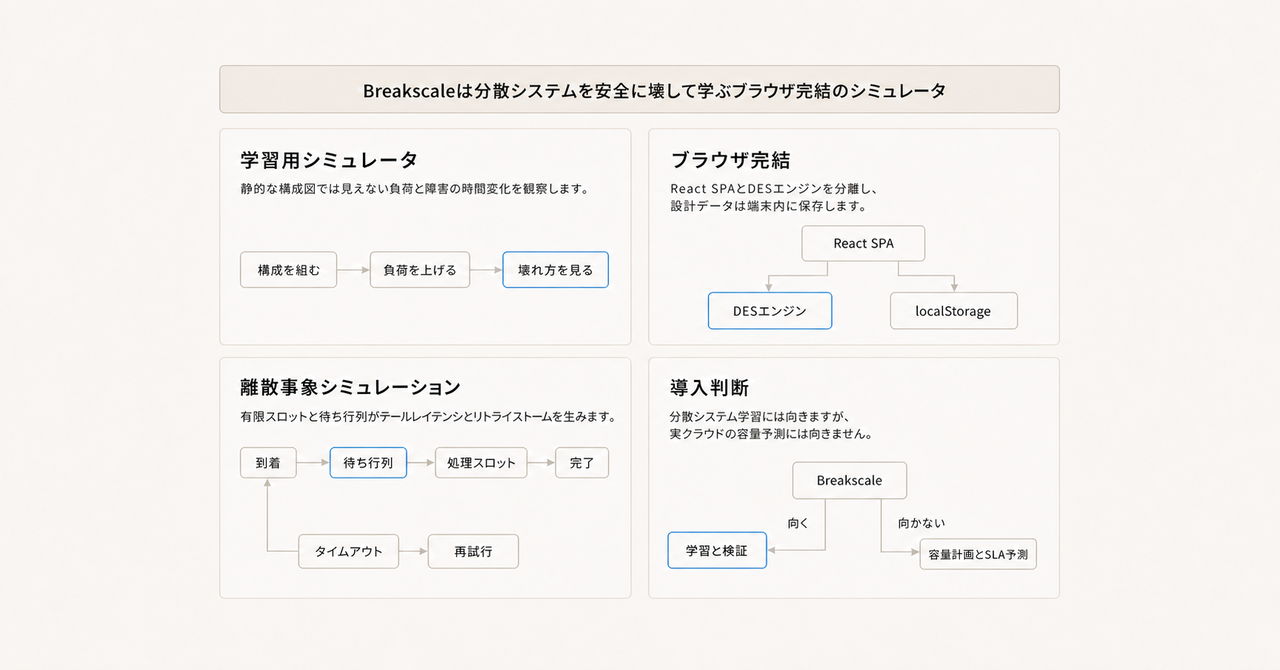Click the line 分散システム学習には向きますが
Viewport: 1280px width, 670px height.
(x=763, y=416)
